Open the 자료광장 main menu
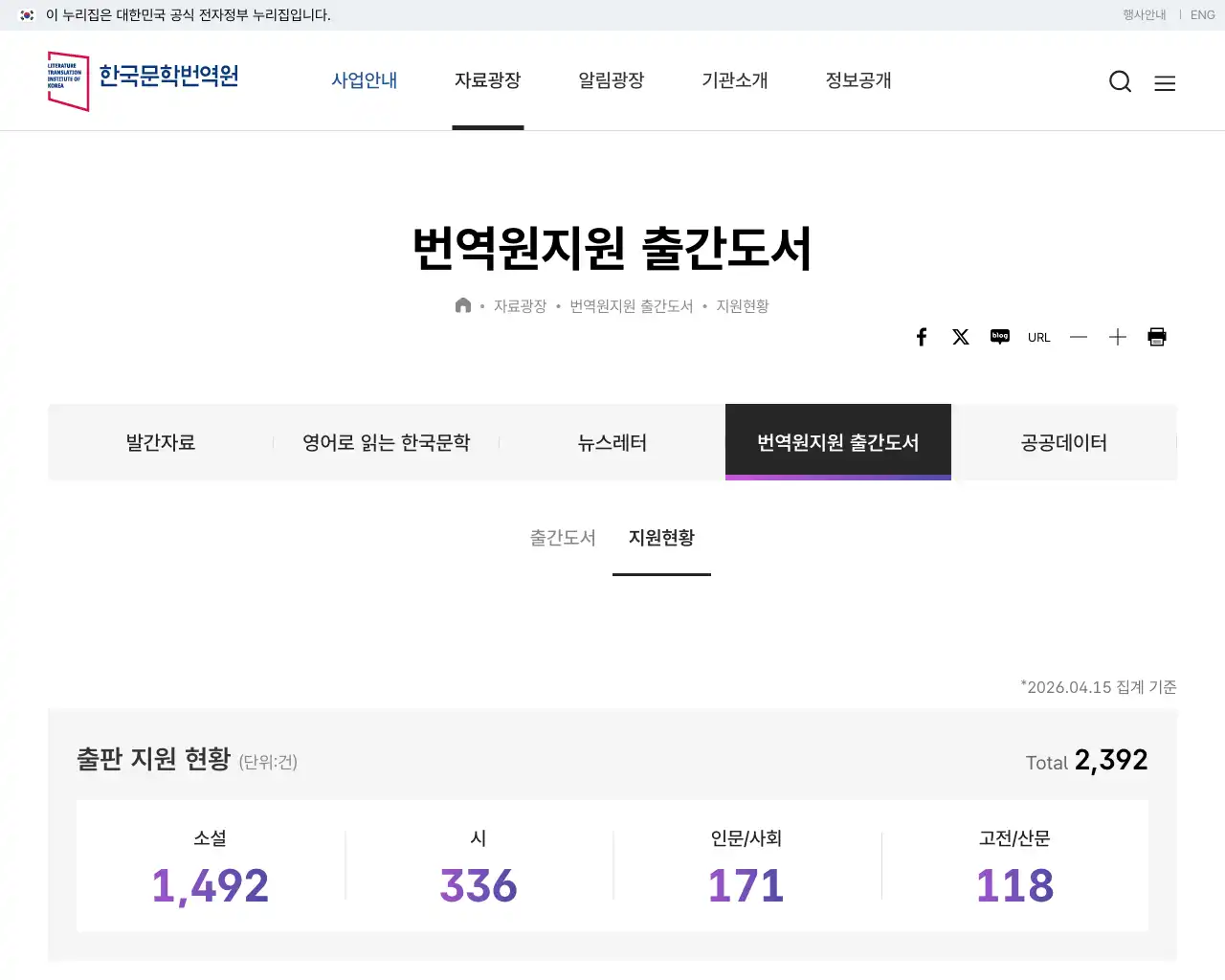Screen dimensions: 1225x980 (x=488, y=80)
